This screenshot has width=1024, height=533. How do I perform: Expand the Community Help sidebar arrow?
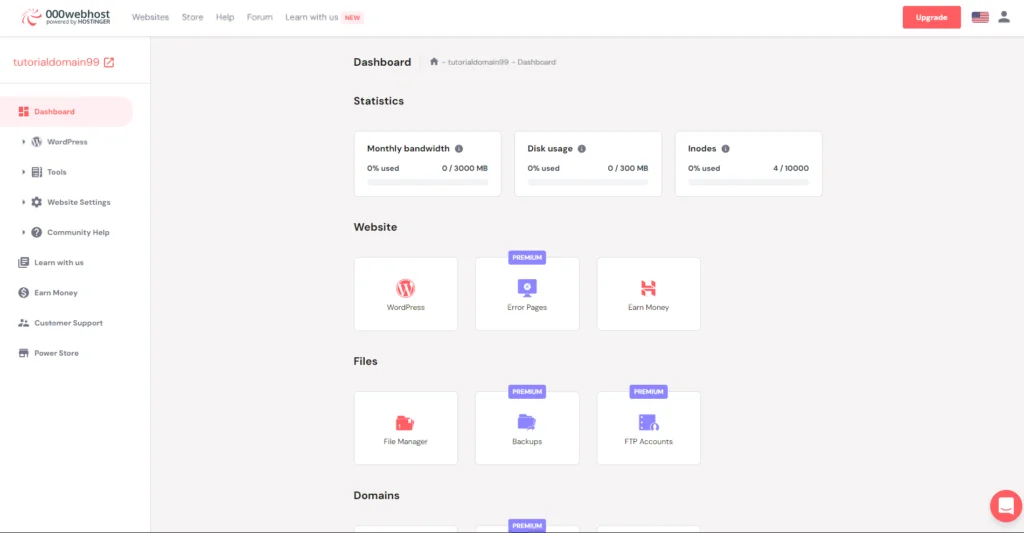tap(24, 232)
